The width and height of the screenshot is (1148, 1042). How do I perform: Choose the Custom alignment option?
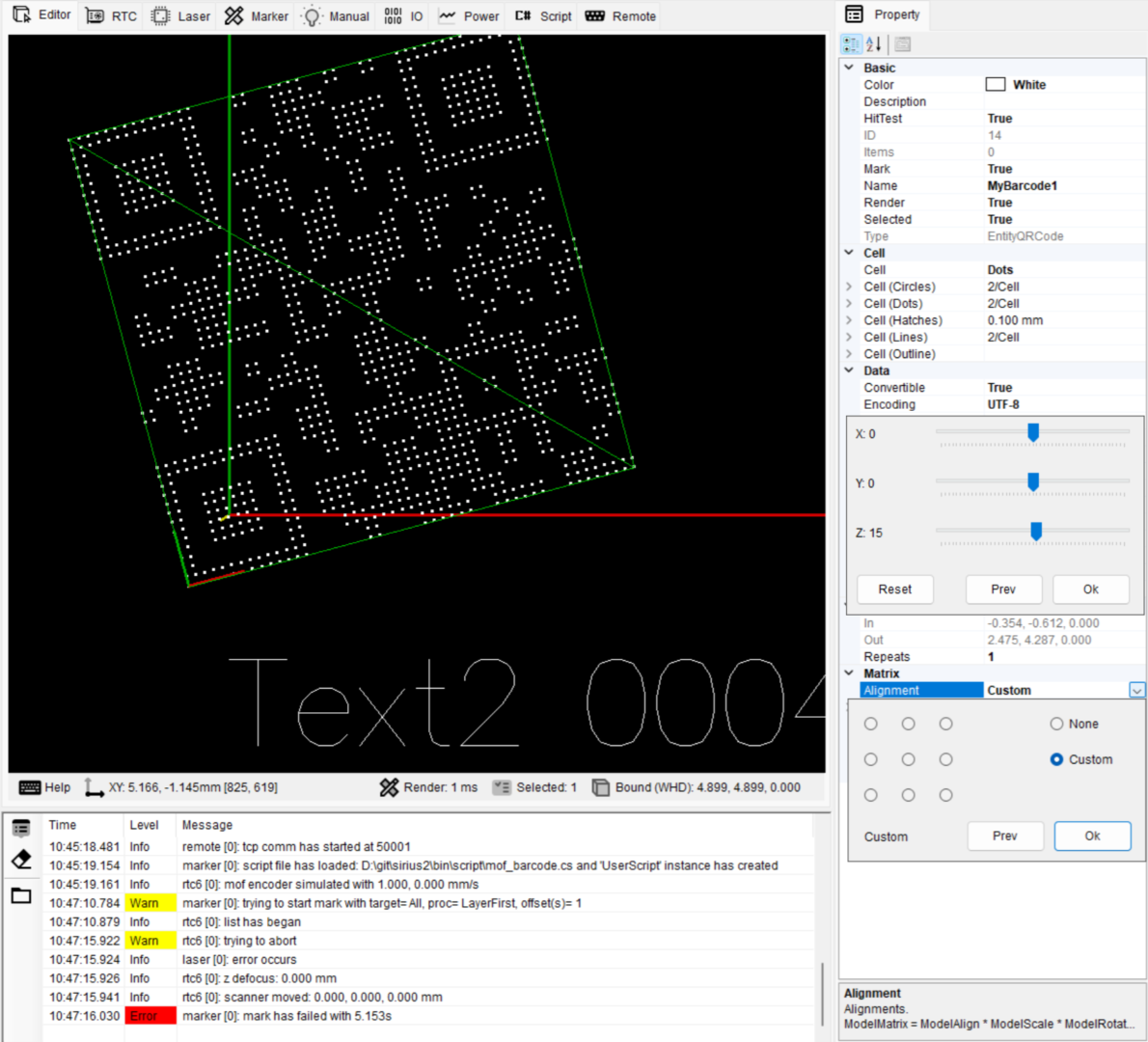click(x=1081, y=759)
